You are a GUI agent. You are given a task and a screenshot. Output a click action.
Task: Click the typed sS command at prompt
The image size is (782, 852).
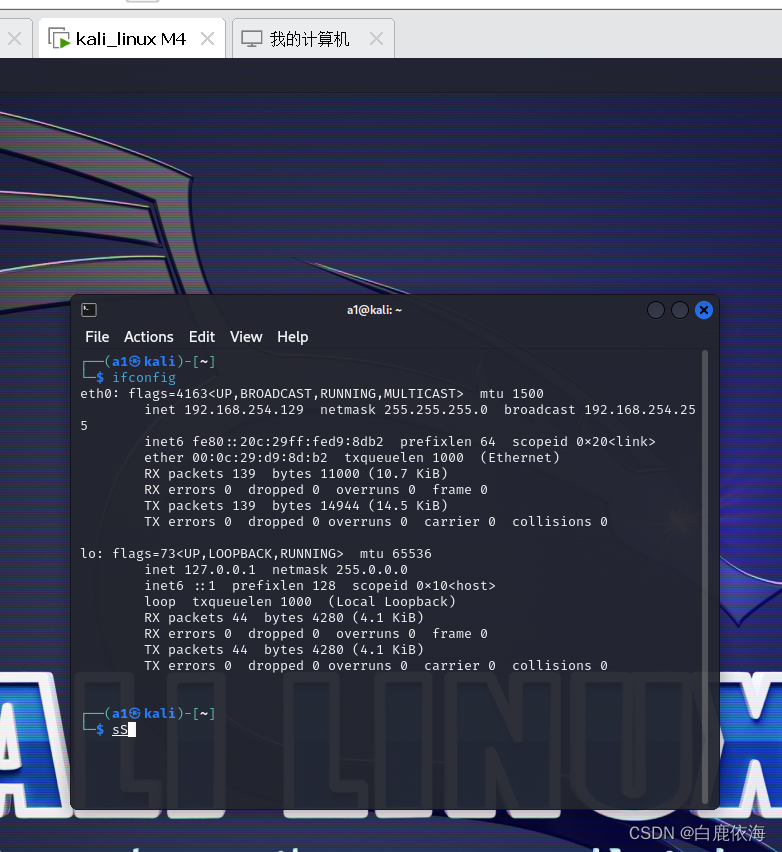(120, 729)
